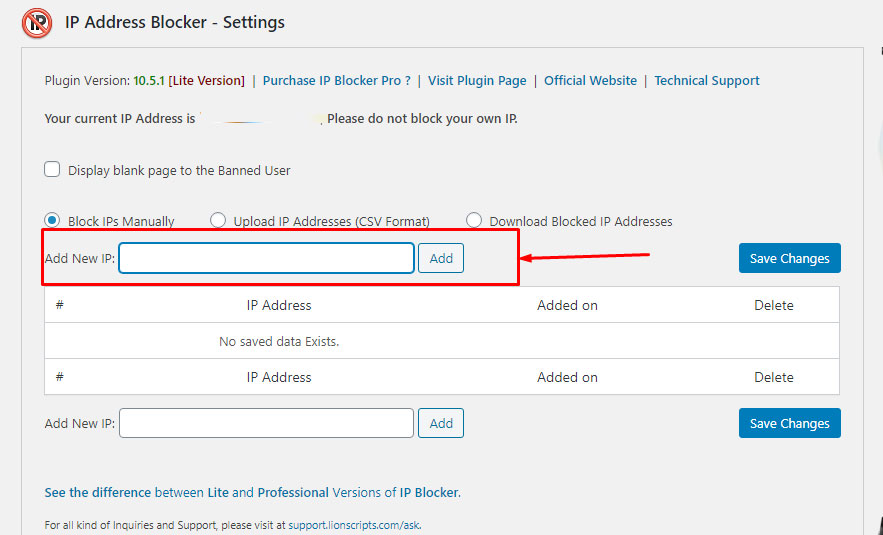
Task: Click the IP Address Blocker logo icon
Action: point(37,23)
